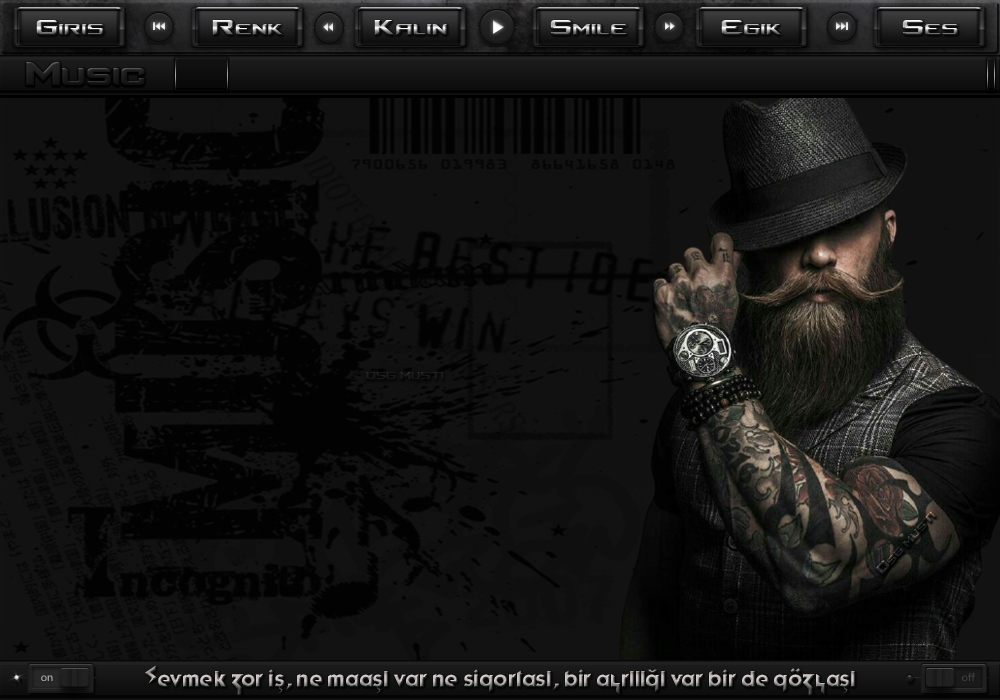Toggle the 'off' switch at bottom right
The width and height of the screenshot is (1000, 700).
coord(953,678)
